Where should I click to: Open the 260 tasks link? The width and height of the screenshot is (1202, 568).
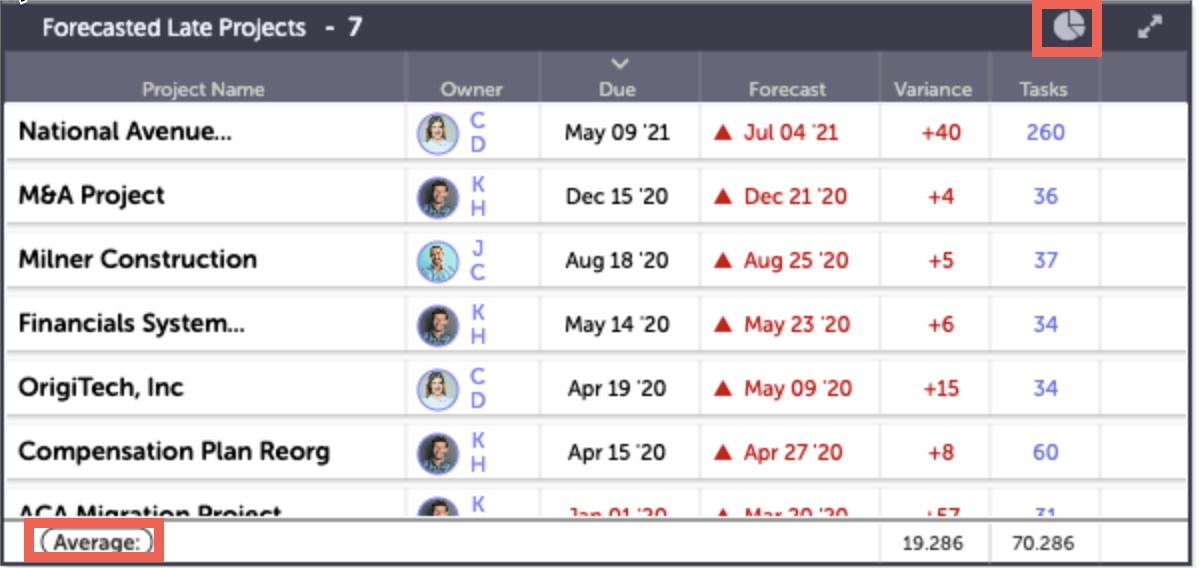tap(1045, 132)
